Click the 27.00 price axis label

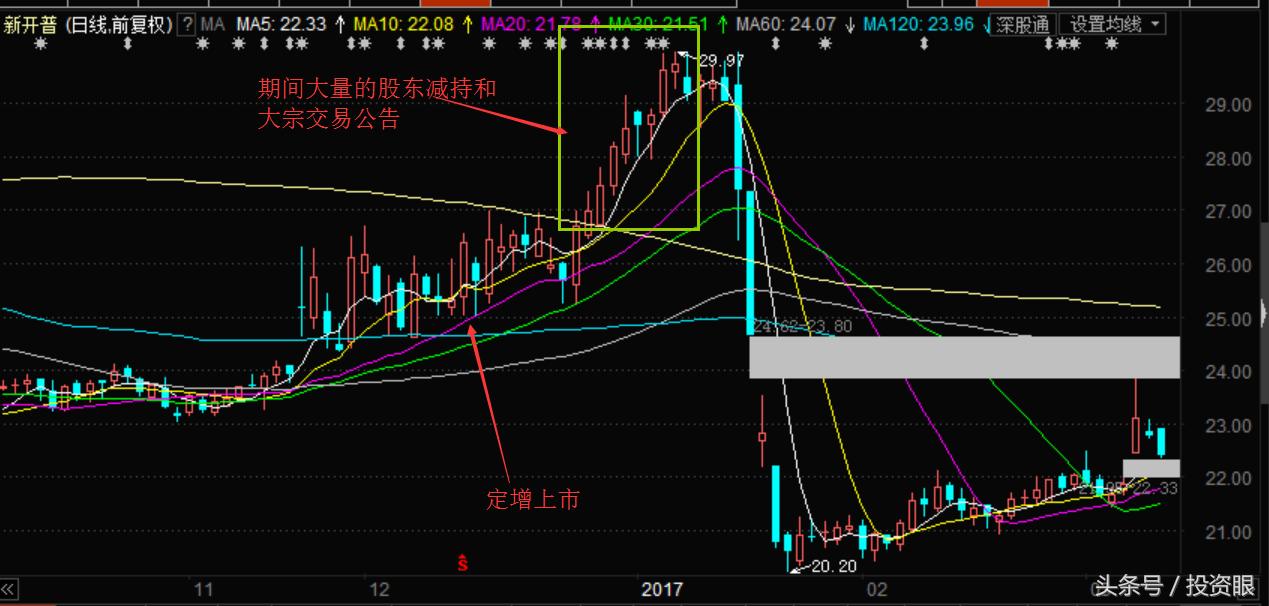pos(1227,212)
